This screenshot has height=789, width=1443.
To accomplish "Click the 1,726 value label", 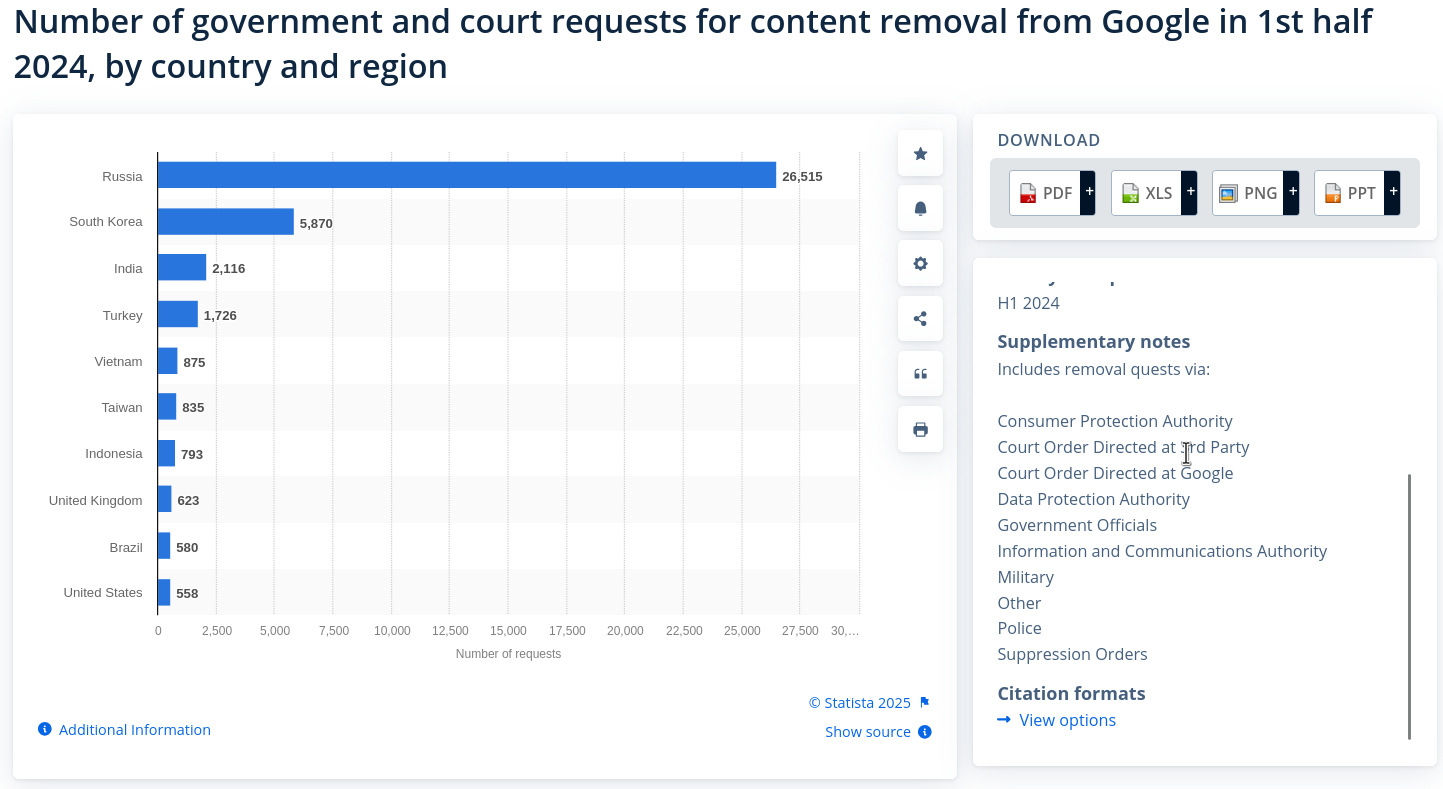I will 220,315.
